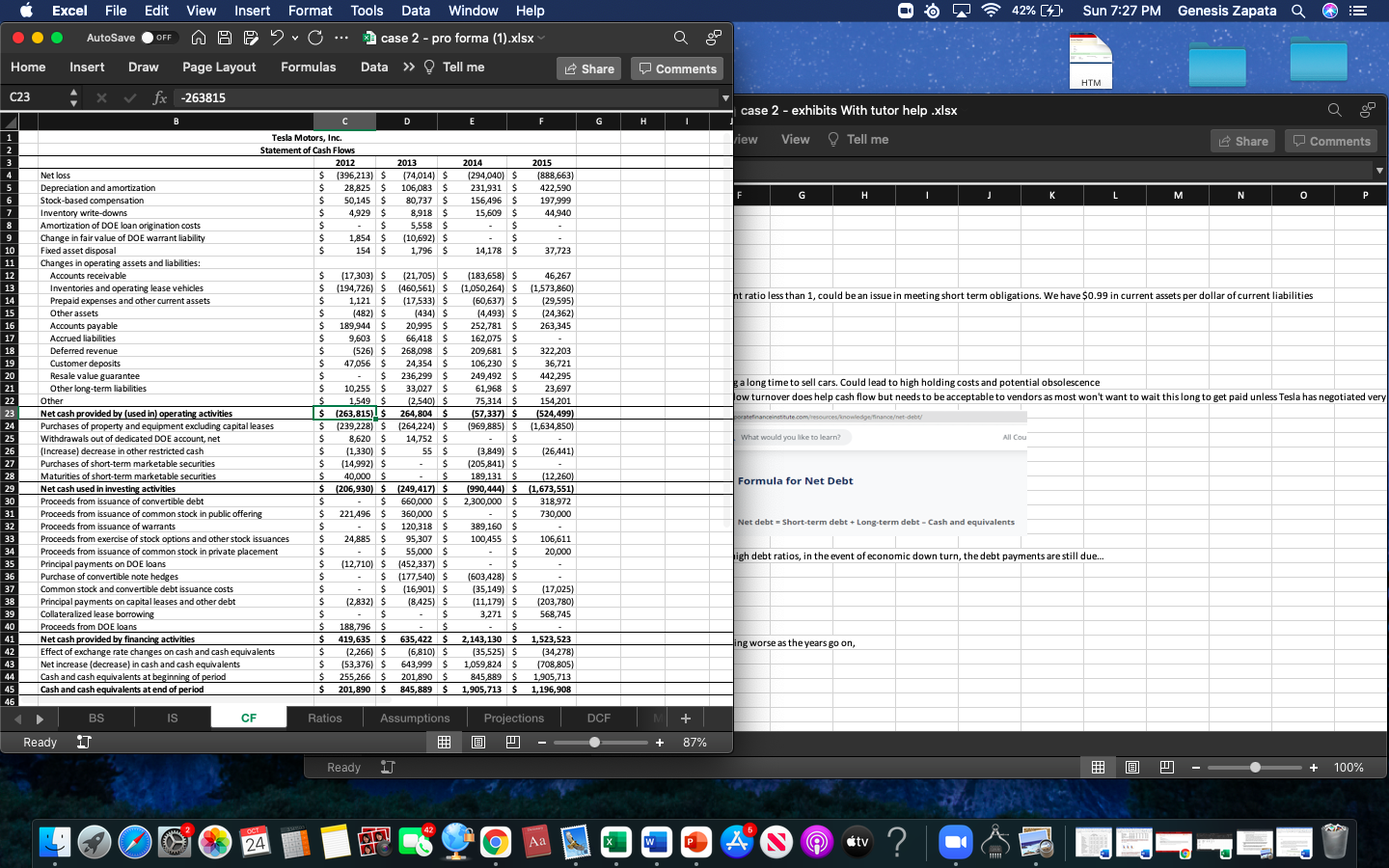The image size is (1389, 868).
Task: Open the search magnifier in the workbook window
Action: tap(680, 37)
